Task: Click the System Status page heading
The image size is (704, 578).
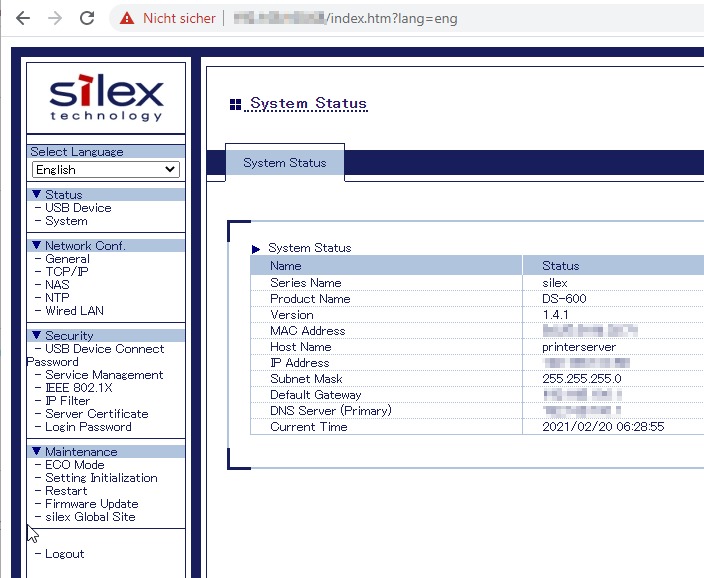Action: [x=308, y=103]
